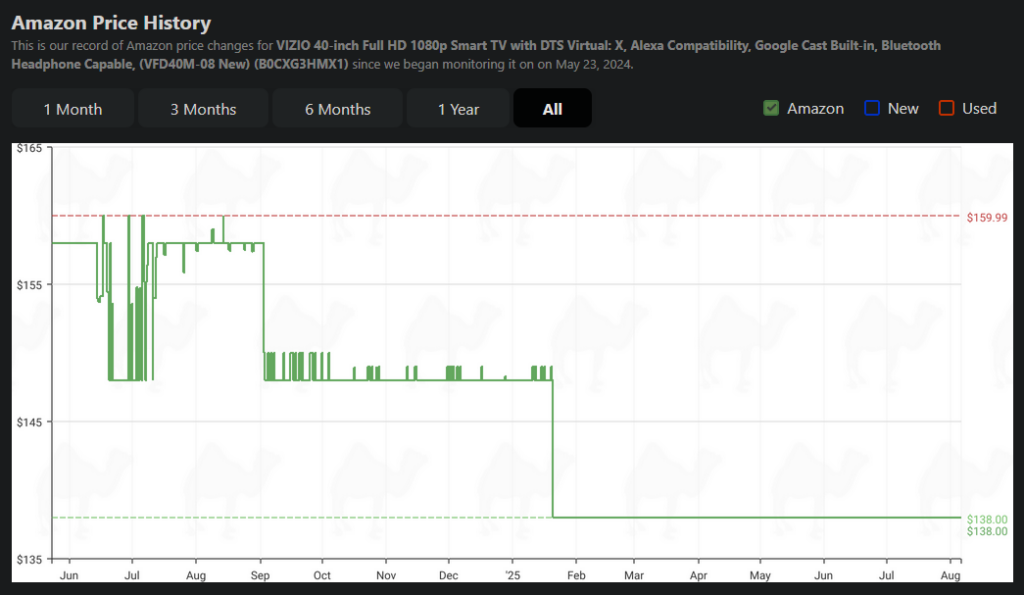
Task: Switch to the 3 Months view
Action: 203,108
